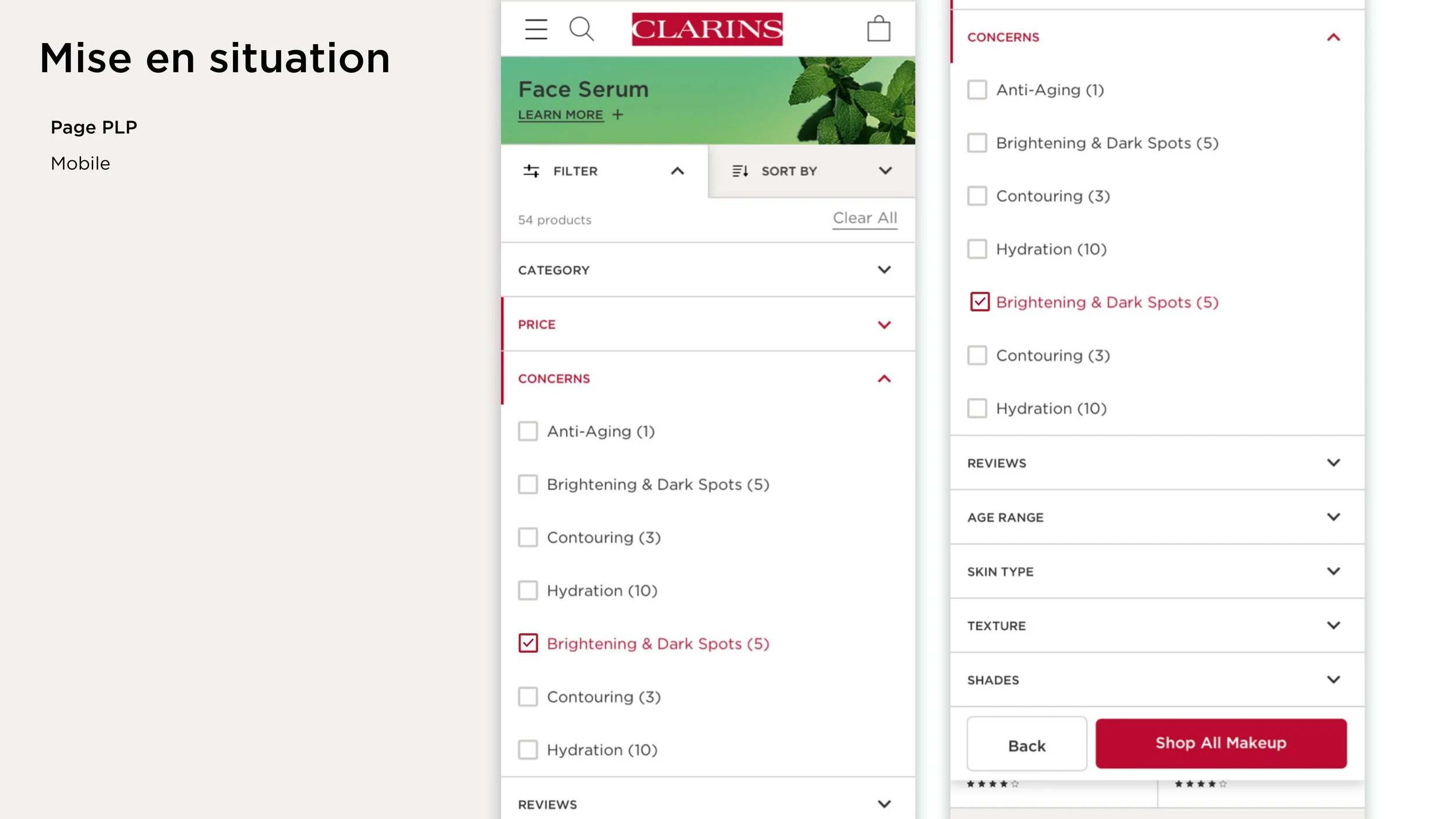1456x819 pixels.
Task: Click the plus icon beside Learn More
Action: point(617,115)
